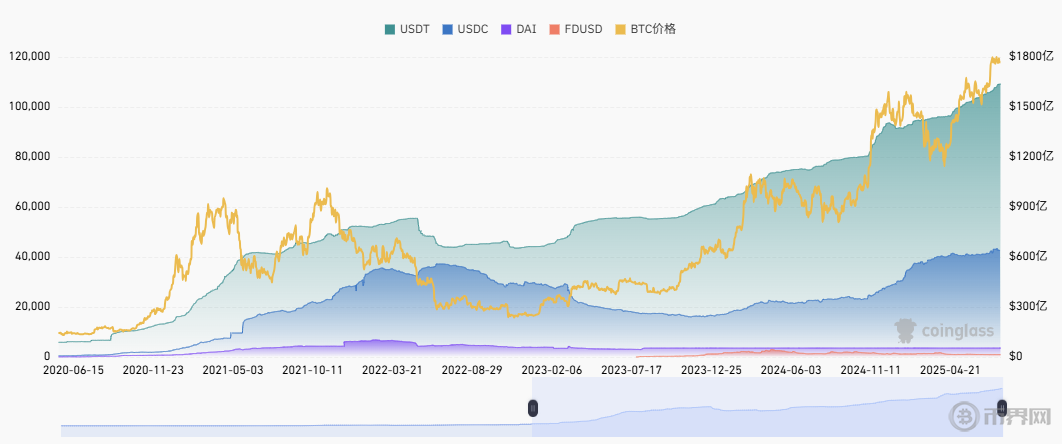Click the 2024-11-11 x-axis date label
Screen dimensions: 1062x444
871,370
